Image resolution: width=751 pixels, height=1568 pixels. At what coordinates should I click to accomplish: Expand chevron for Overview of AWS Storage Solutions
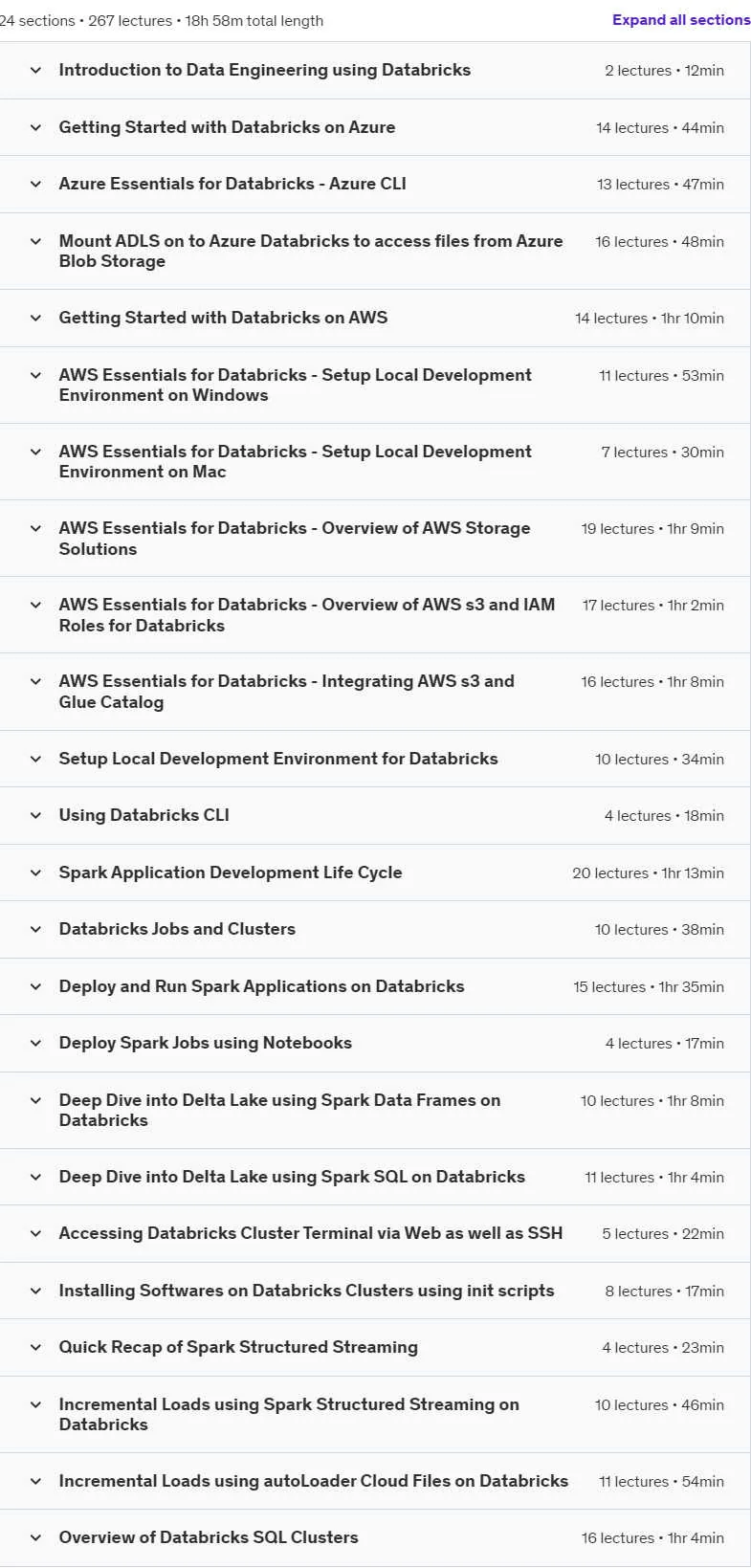(35, 528)
